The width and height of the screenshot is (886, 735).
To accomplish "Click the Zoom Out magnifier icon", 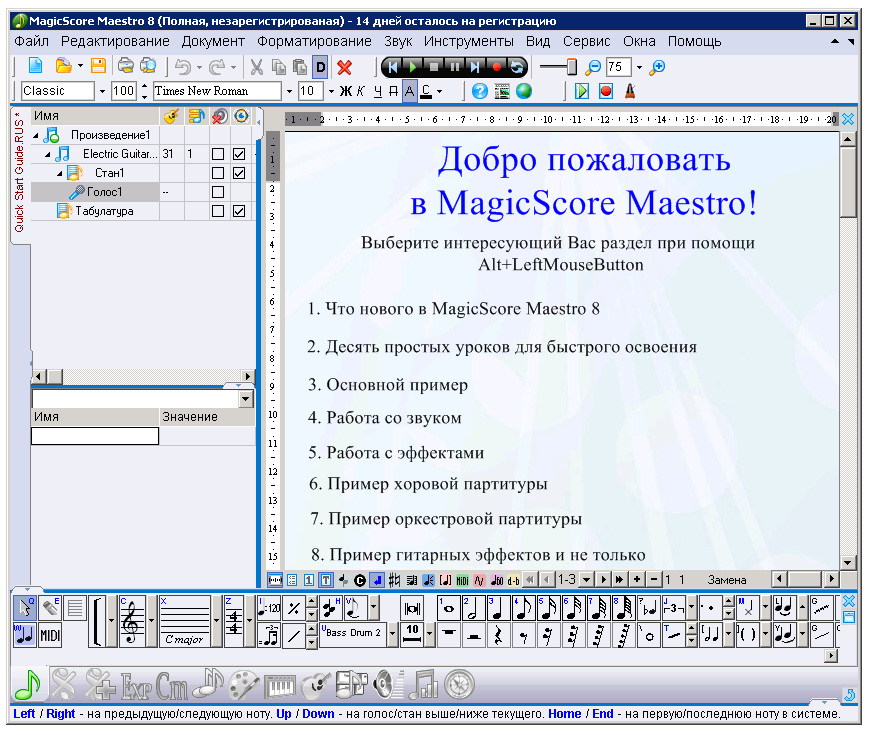I will coord(593,67).
